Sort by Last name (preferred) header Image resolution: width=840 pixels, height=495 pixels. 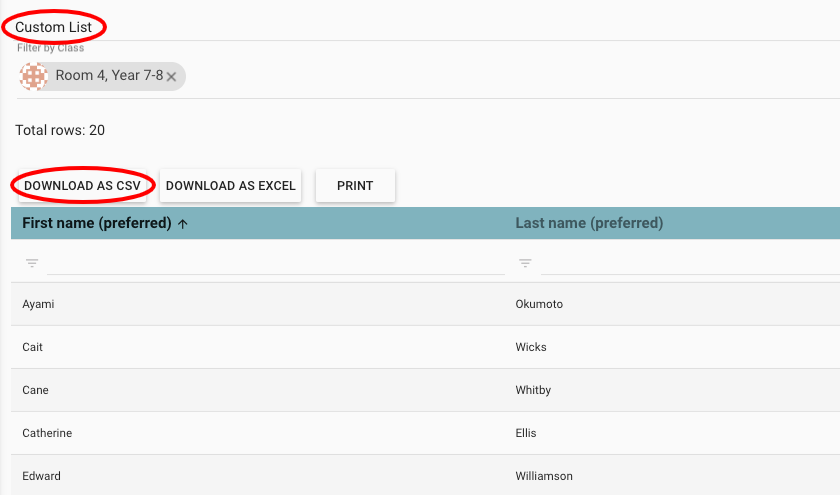click(589, 223)
